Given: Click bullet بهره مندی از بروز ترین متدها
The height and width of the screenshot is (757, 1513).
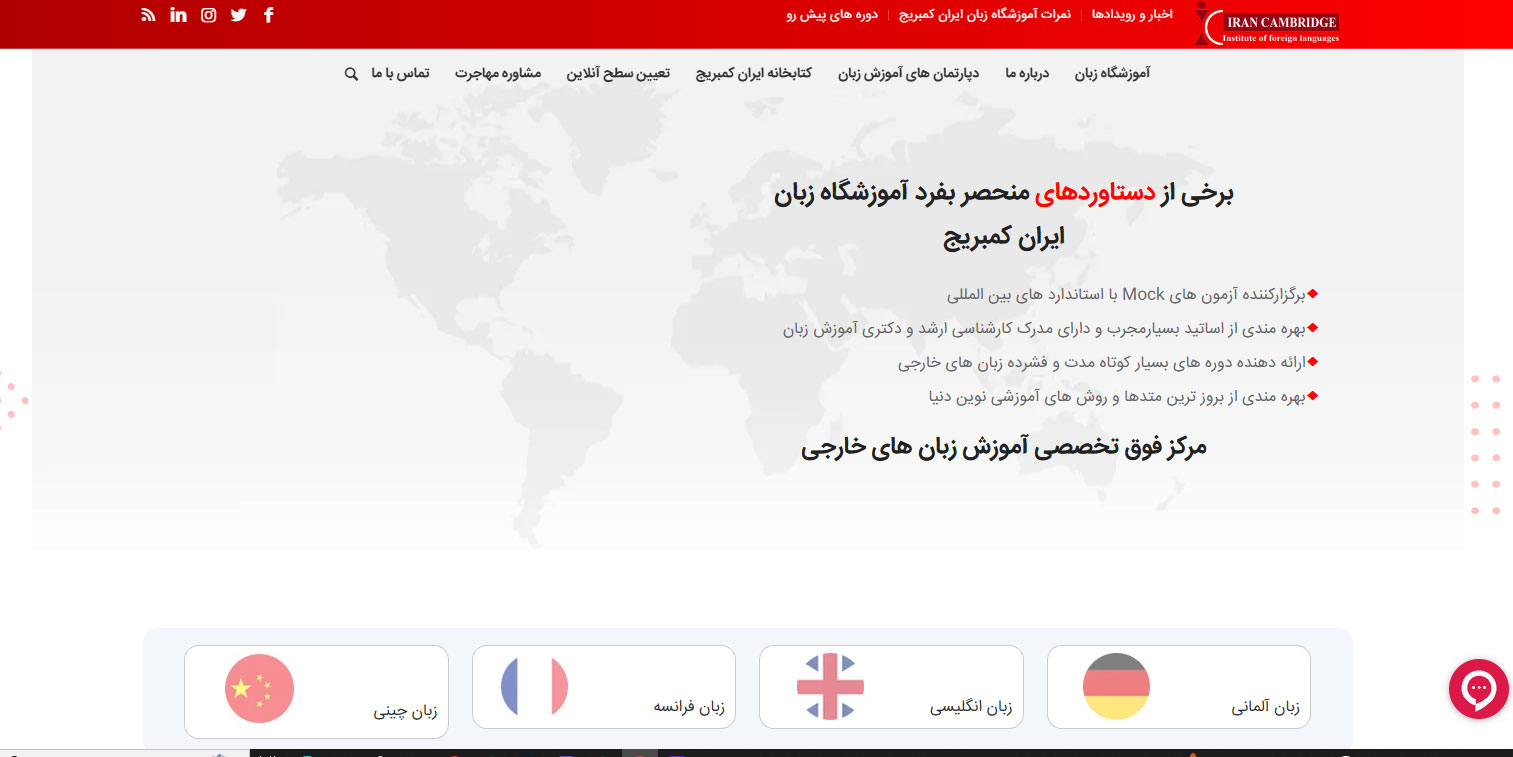Looking at the screenshot, I should (x=1118, y=396).
